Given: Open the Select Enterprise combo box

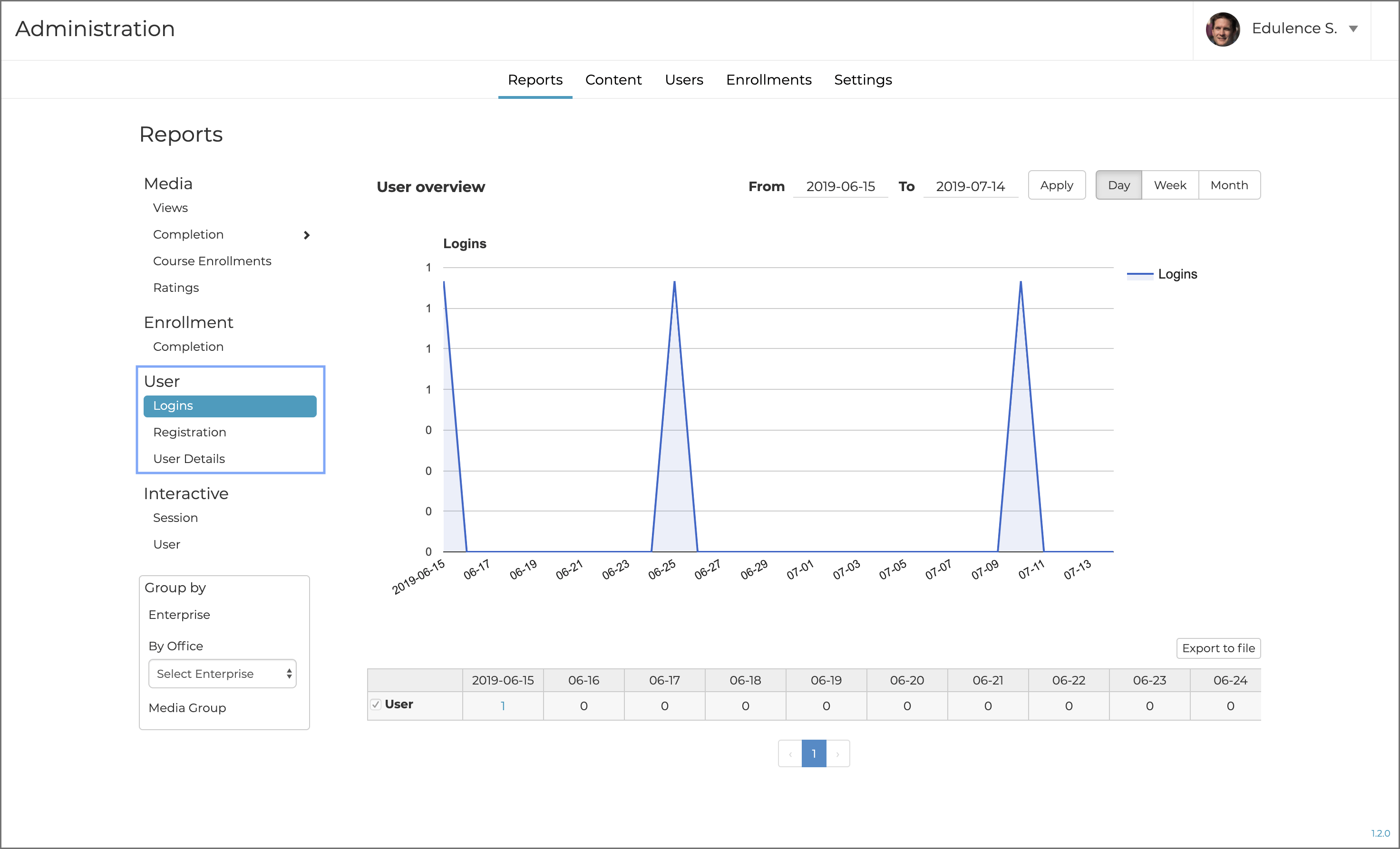Looking at the screenshot, I should 222,674.
